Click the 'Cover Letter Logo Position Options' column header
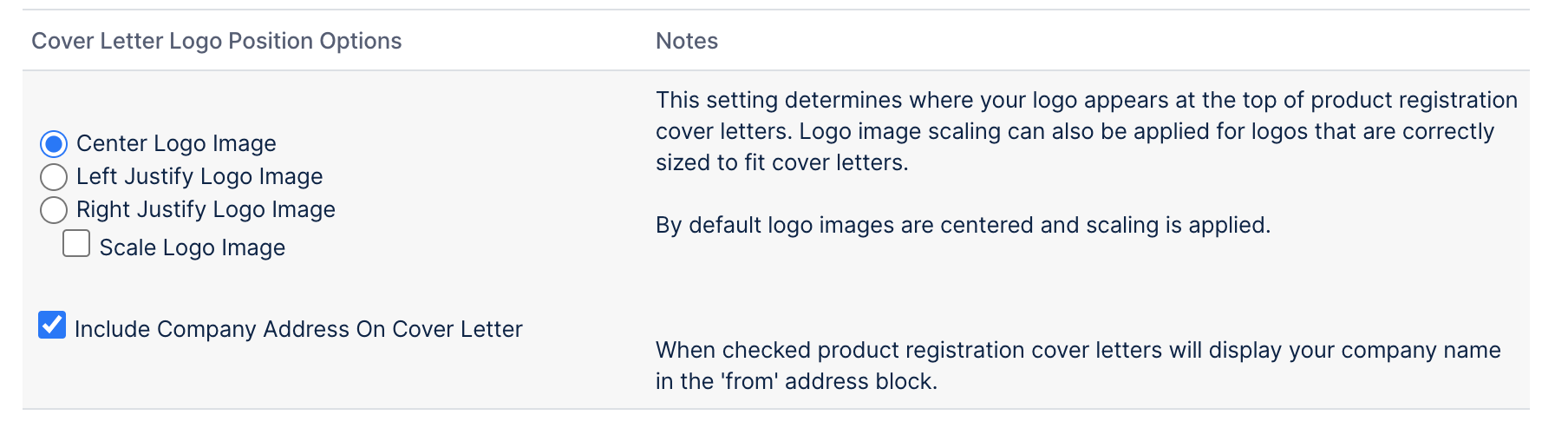1568x448 pixels. coord(216,41)
